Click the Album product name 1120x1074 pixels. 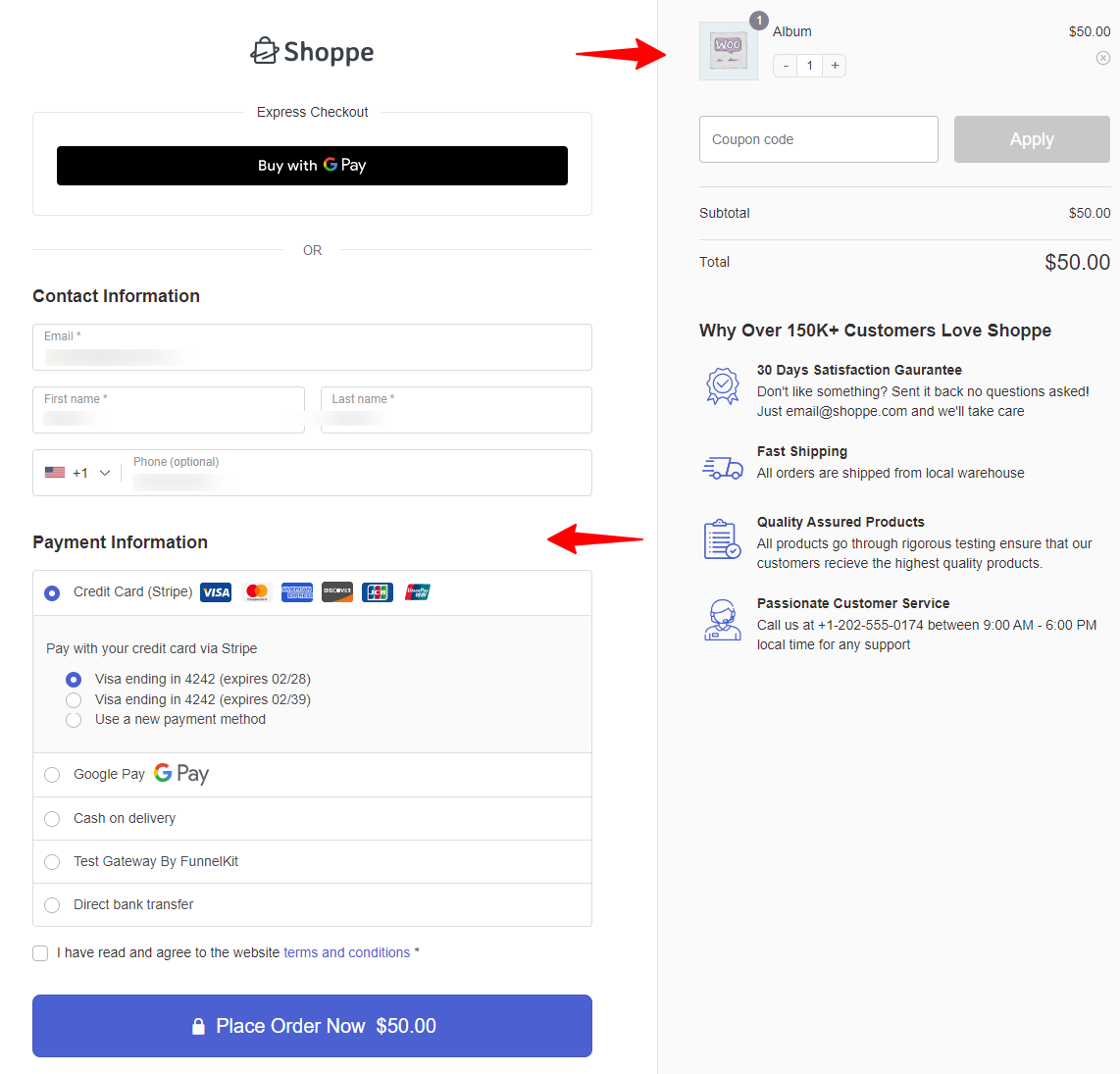tap(792, 31)
